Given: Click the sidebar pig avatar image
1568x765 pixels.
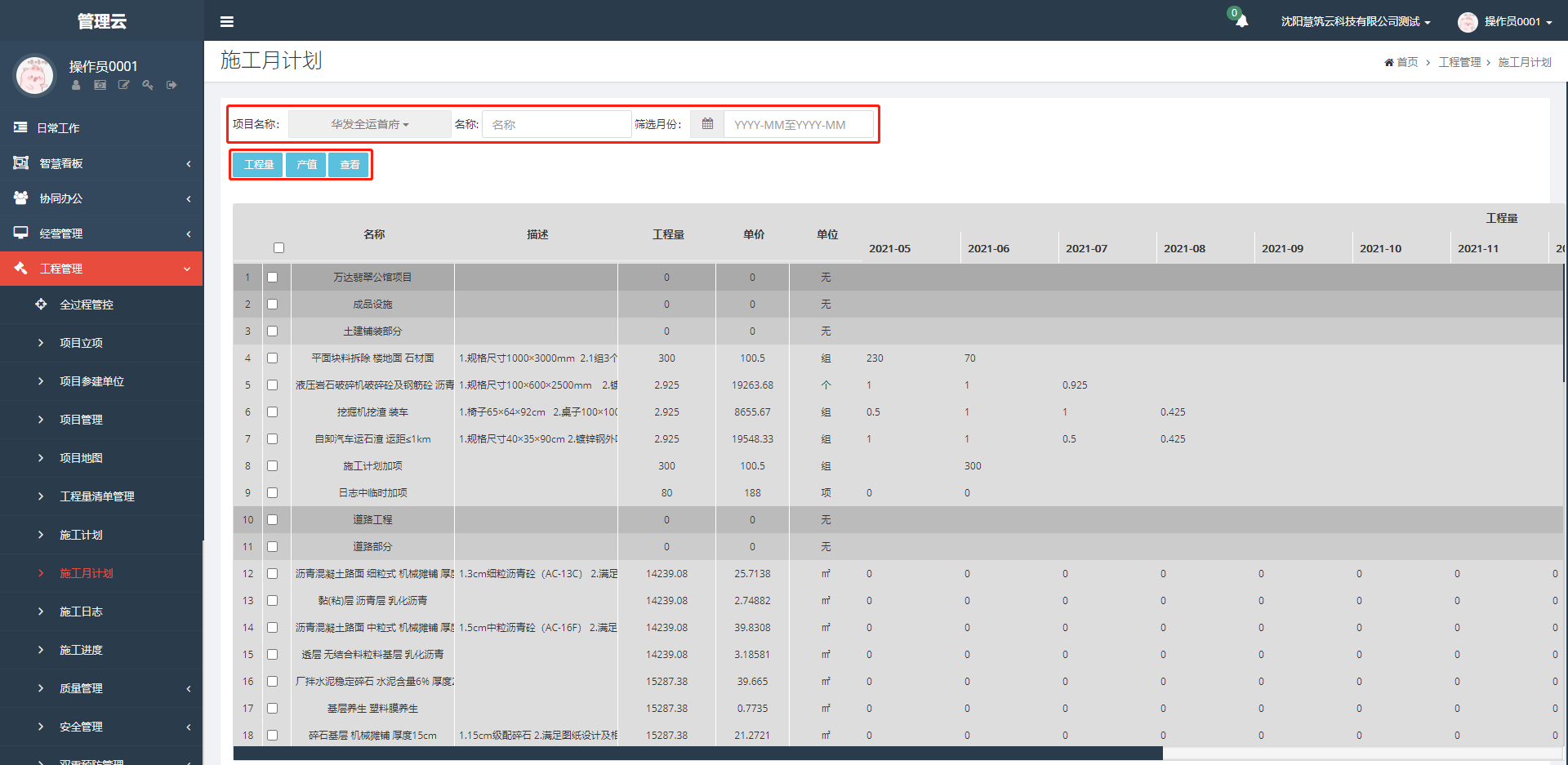Looking at the screenshot, I should pos(34,75).
